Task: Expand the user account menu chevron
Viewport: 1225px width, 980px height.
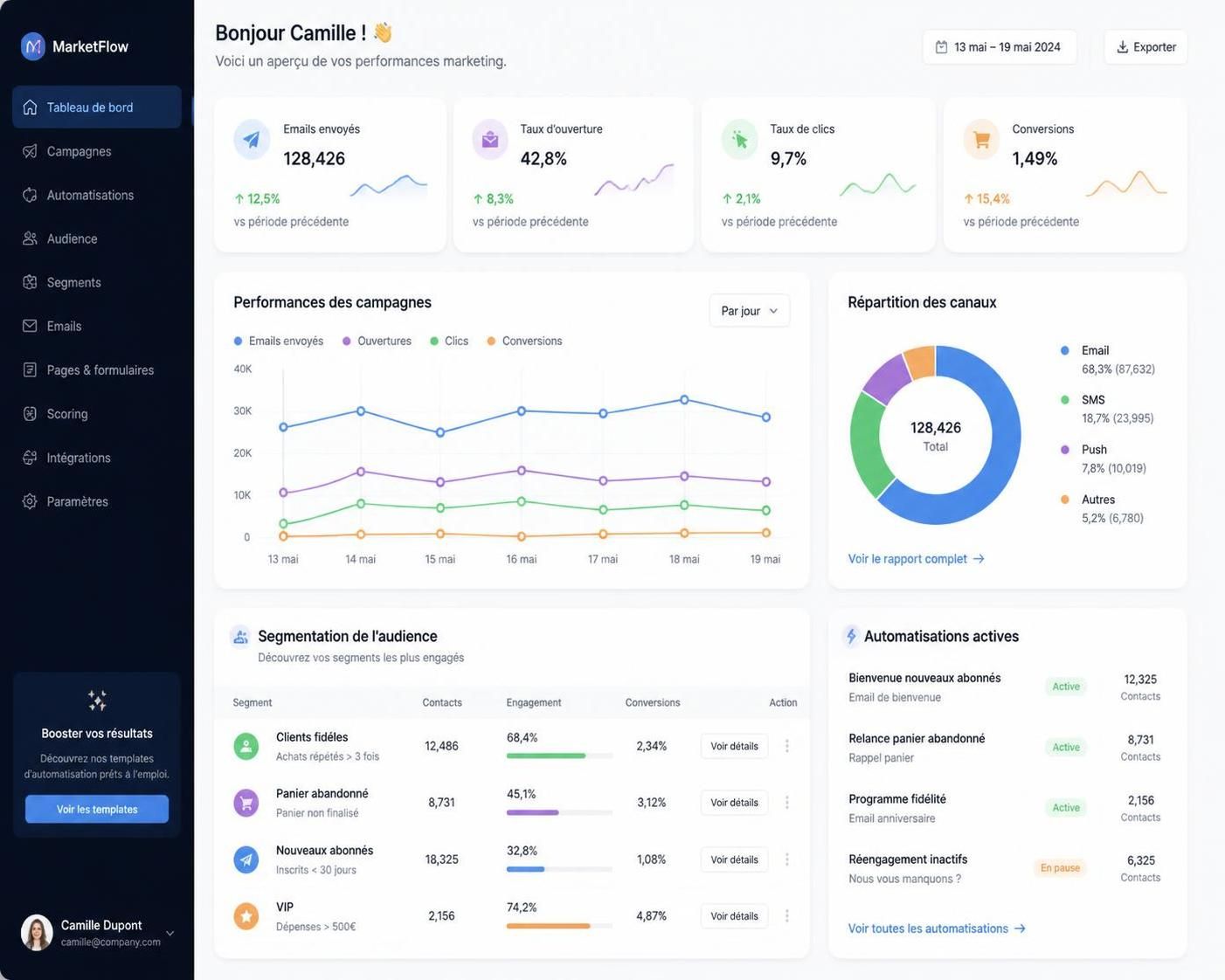Action: click(170, 933)
